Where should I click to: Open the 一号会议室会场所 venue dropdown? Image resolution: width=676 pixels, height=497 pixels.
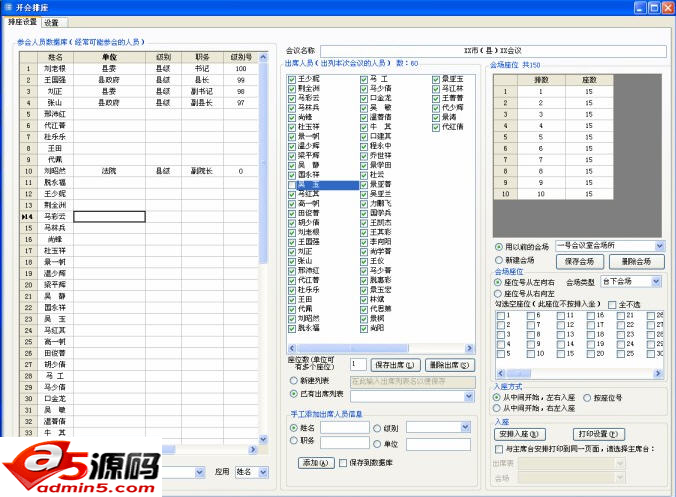[659, 246]
